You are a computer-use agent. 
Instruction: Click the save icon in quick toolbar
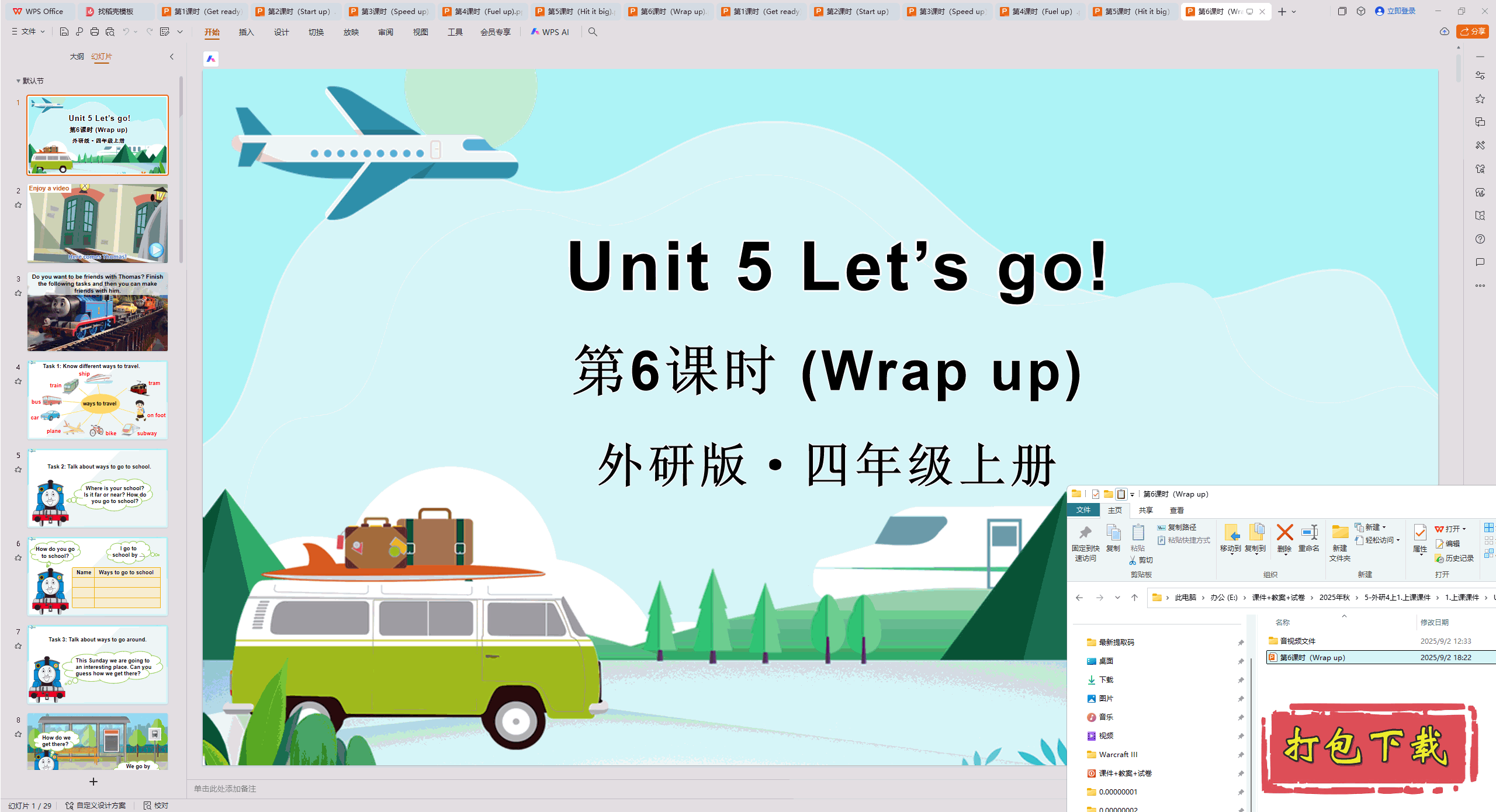64,32
